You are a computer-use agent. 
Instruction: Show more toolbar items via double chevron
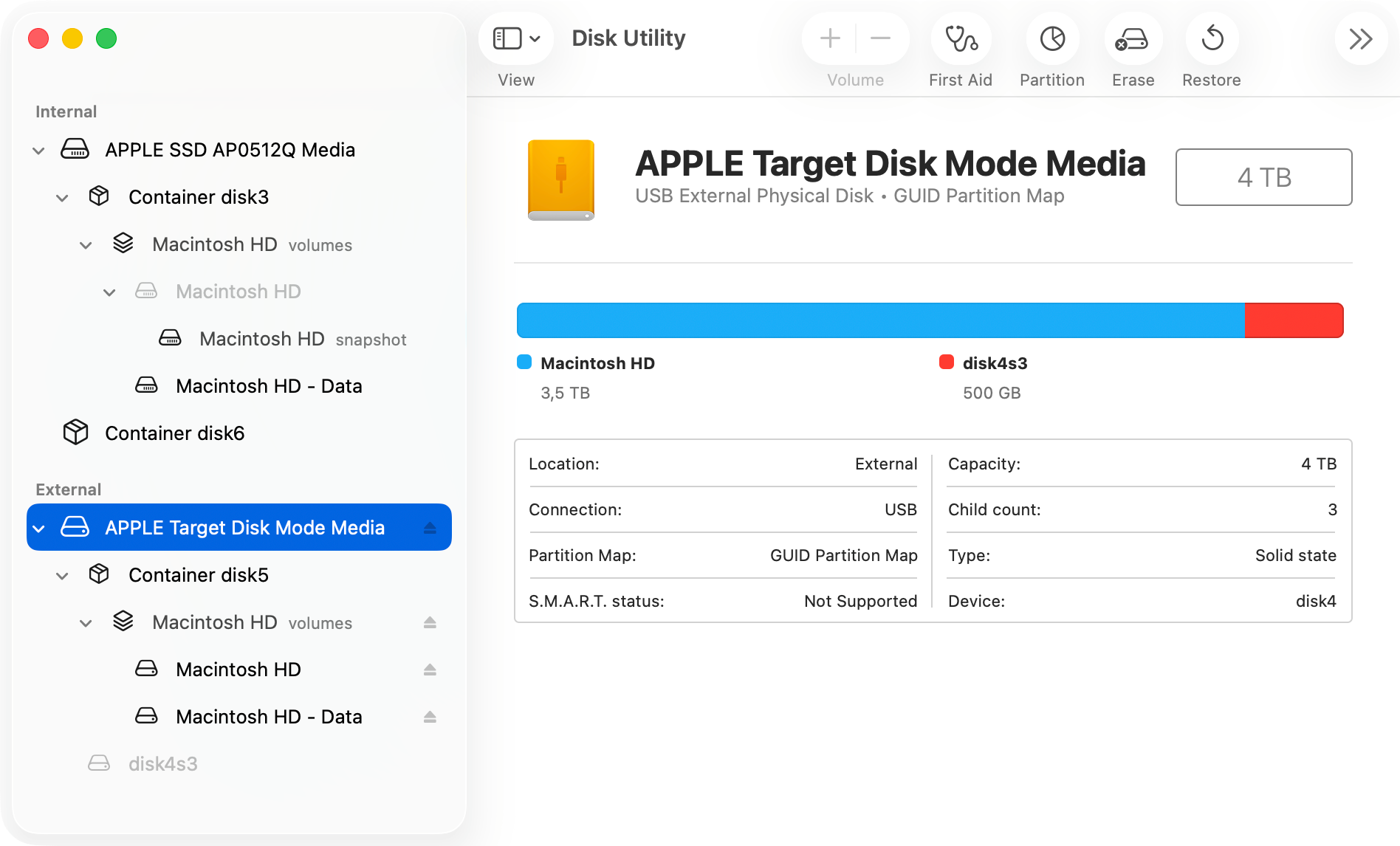[x=1361, y=38]
